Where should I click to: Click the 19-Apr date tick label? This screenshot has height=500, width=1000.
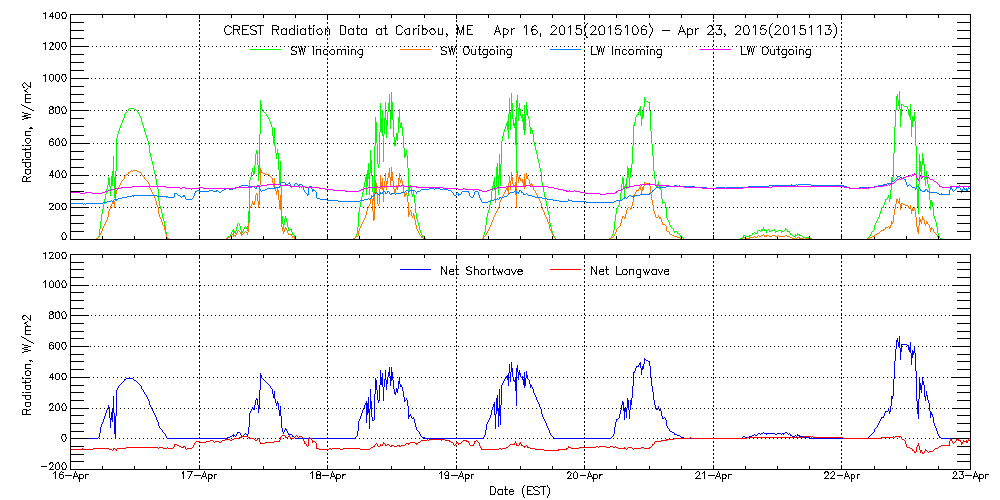(457, 477)
